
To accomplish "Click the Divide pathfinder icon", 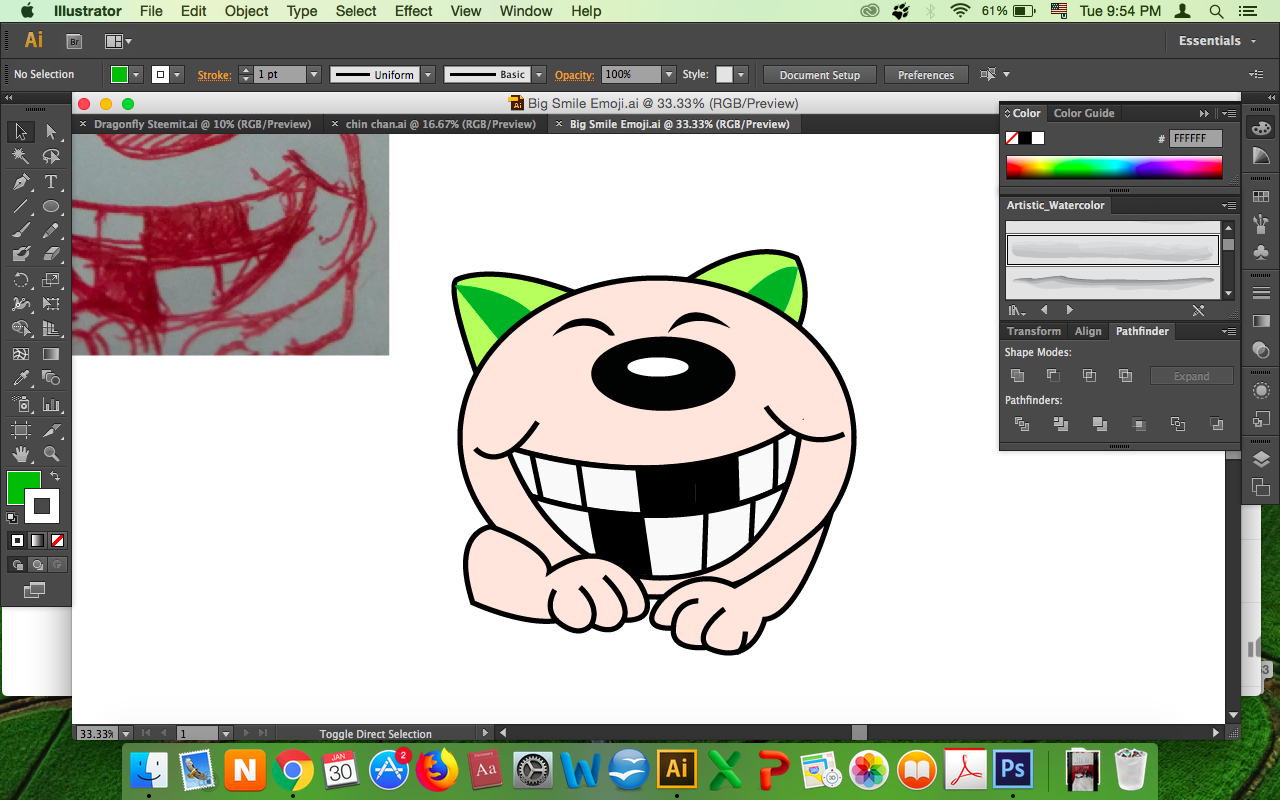I will [1022, 424].
